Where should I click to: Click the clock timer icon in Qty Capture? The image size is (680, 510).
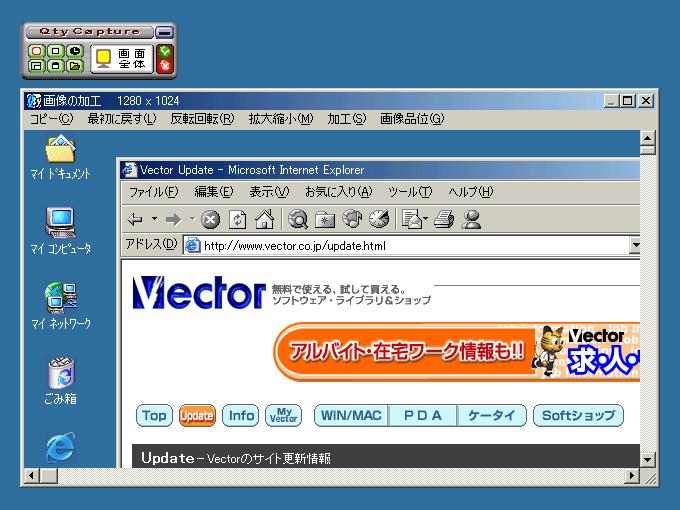pyautogui.click(x=75, y=51)
